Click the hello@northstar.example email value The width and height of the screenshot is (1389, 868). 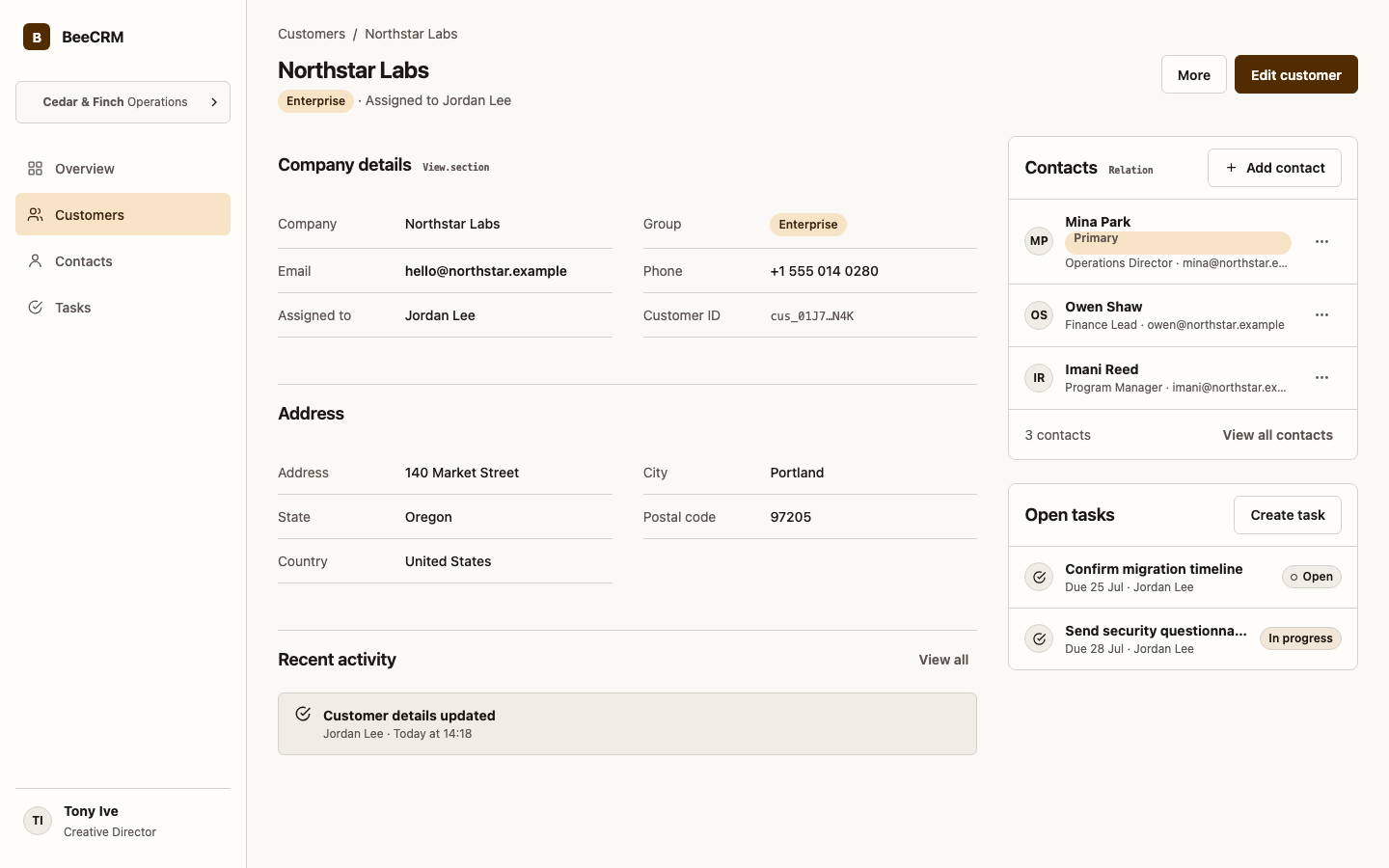pyautogui.click(x=486, y=271)
